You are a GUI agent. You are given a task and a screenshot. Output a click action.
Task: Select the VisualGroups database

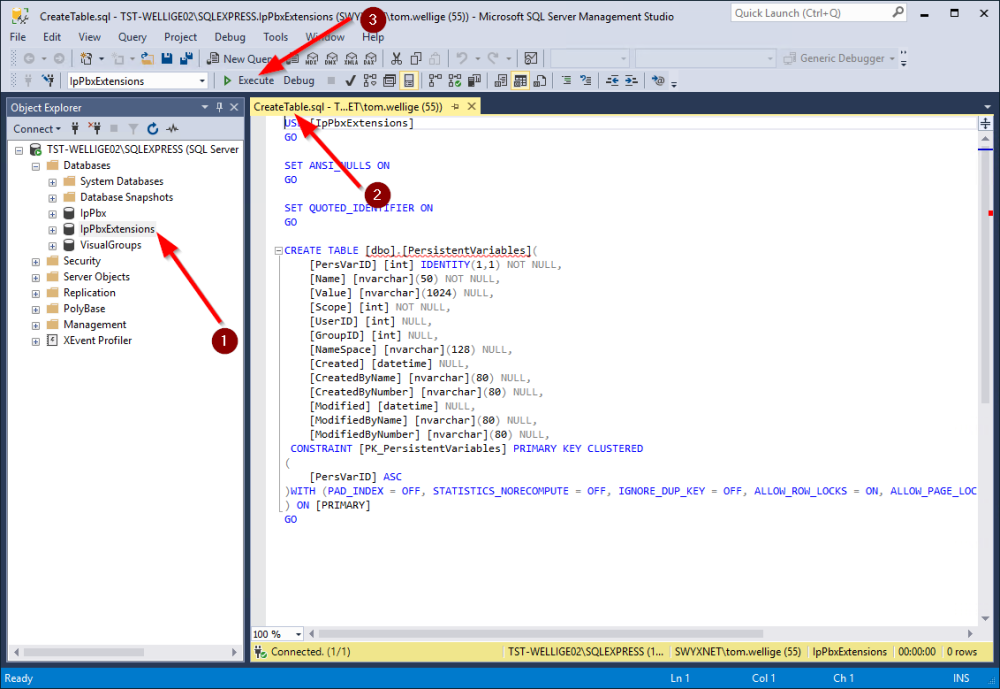pos(110,245)
